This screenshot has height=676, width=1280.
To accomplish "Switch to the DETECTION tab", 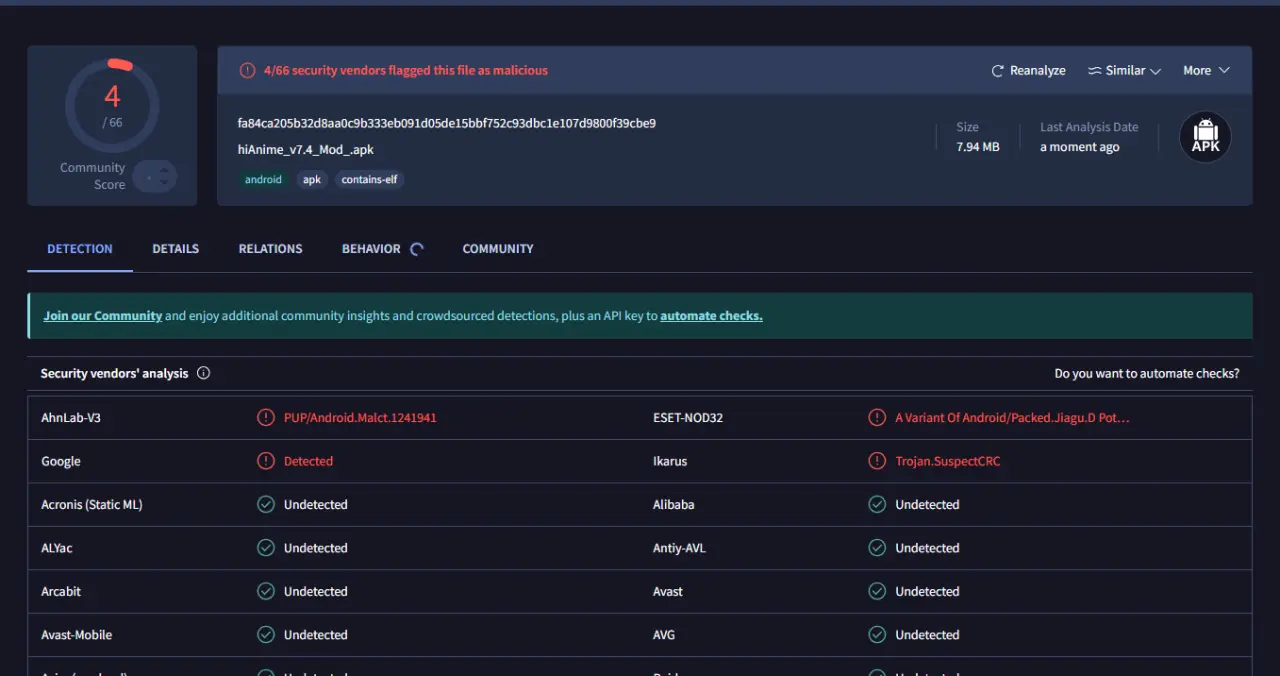I will tap(80, 249).
